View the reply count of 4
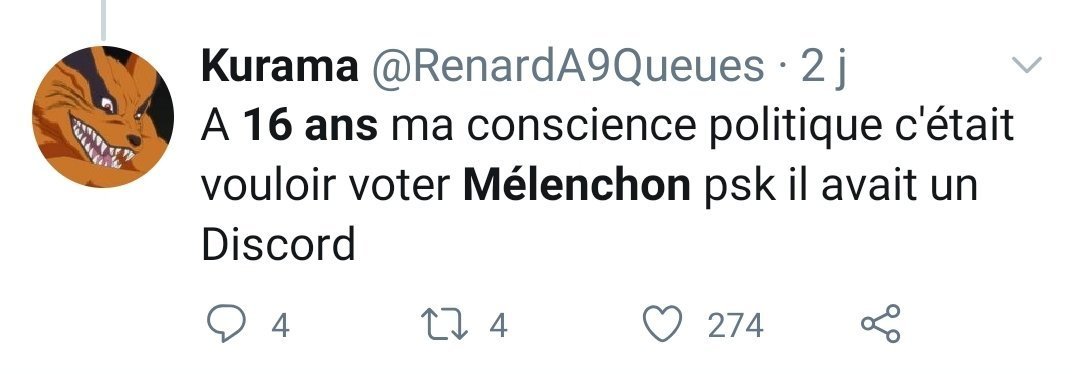Screen dimensions: 1079x374 point(279,325)
